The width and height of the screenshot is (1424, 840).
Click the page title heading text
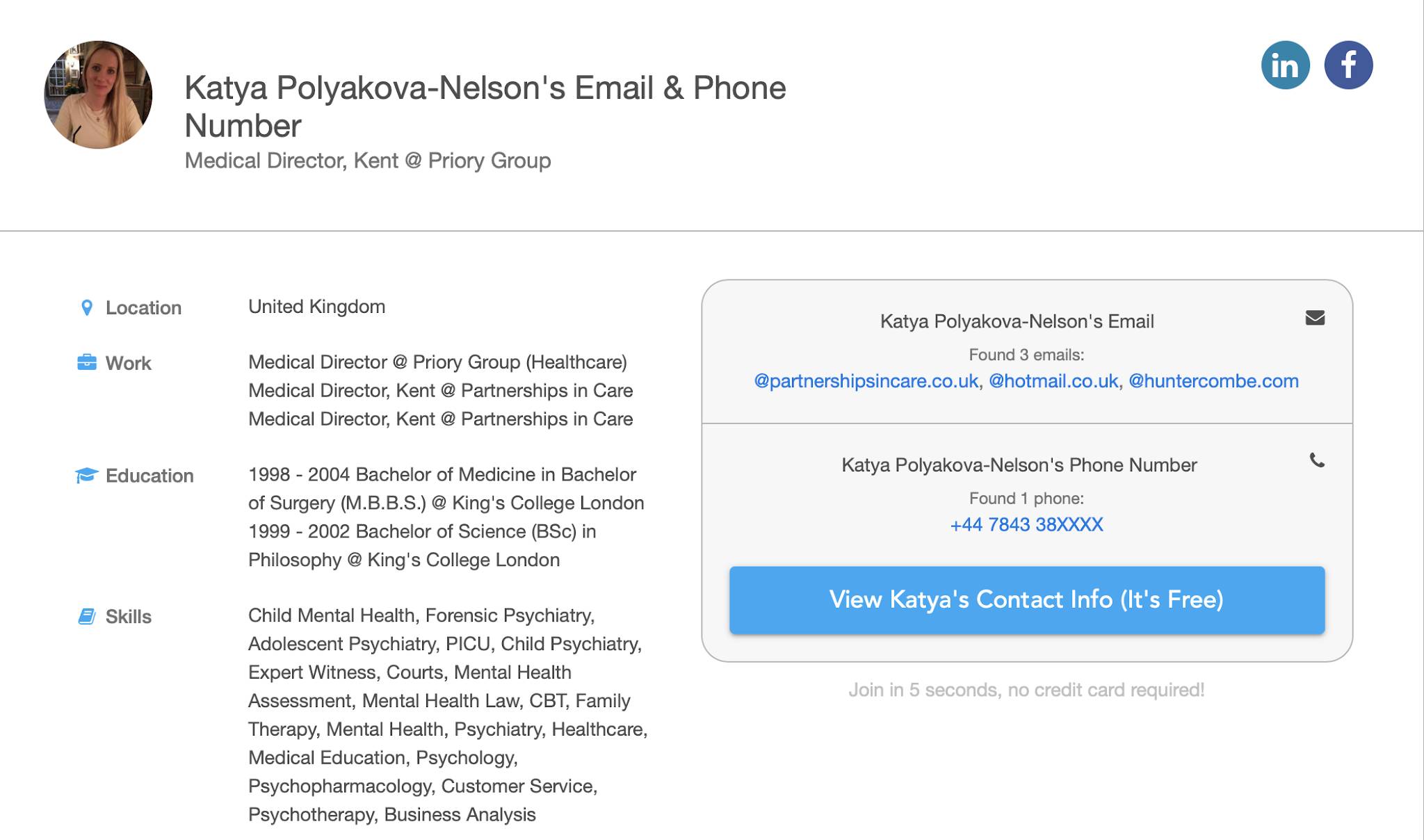click(485, 106)
